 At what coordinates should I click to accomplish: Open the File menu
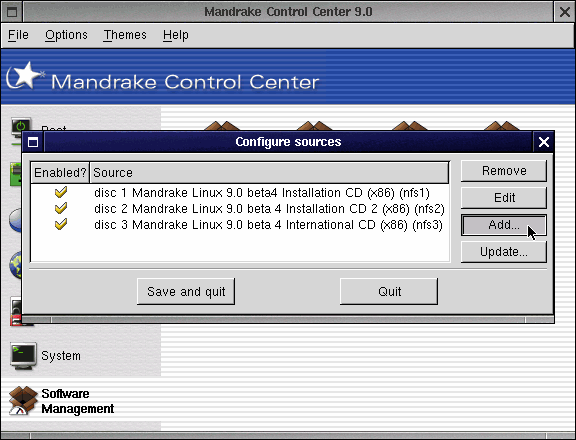18,35
